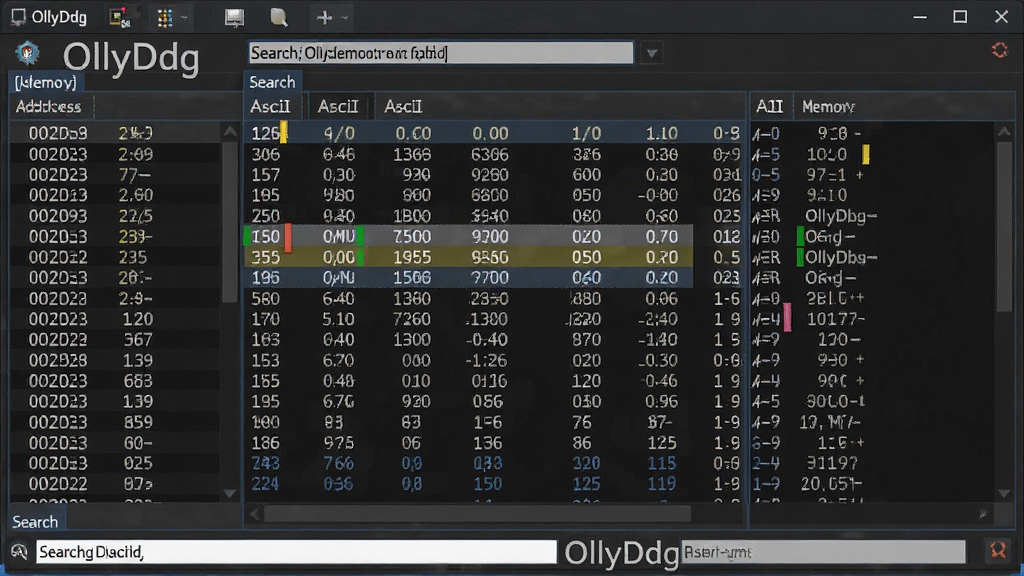Click the 10177- entry in right panel

coord(836,319)
